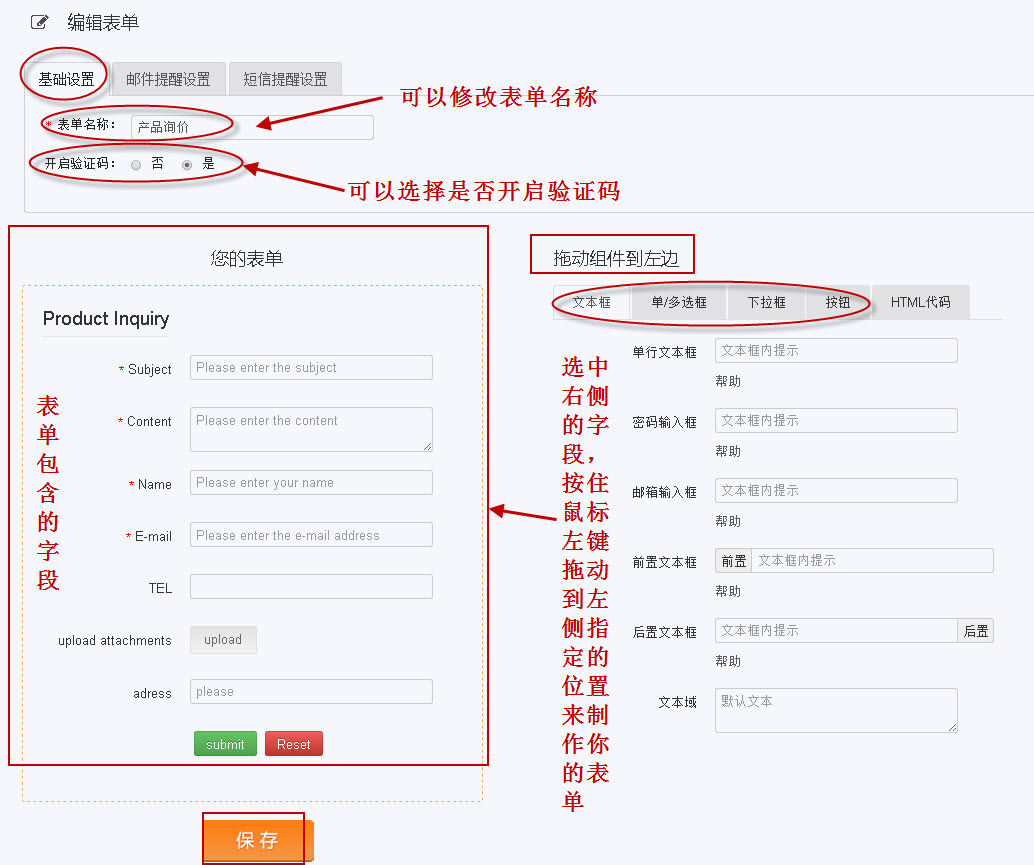1034x865 pixels.
Task: Click the 后置 label button on 后置文本框
Action: [x=974, y=630]
